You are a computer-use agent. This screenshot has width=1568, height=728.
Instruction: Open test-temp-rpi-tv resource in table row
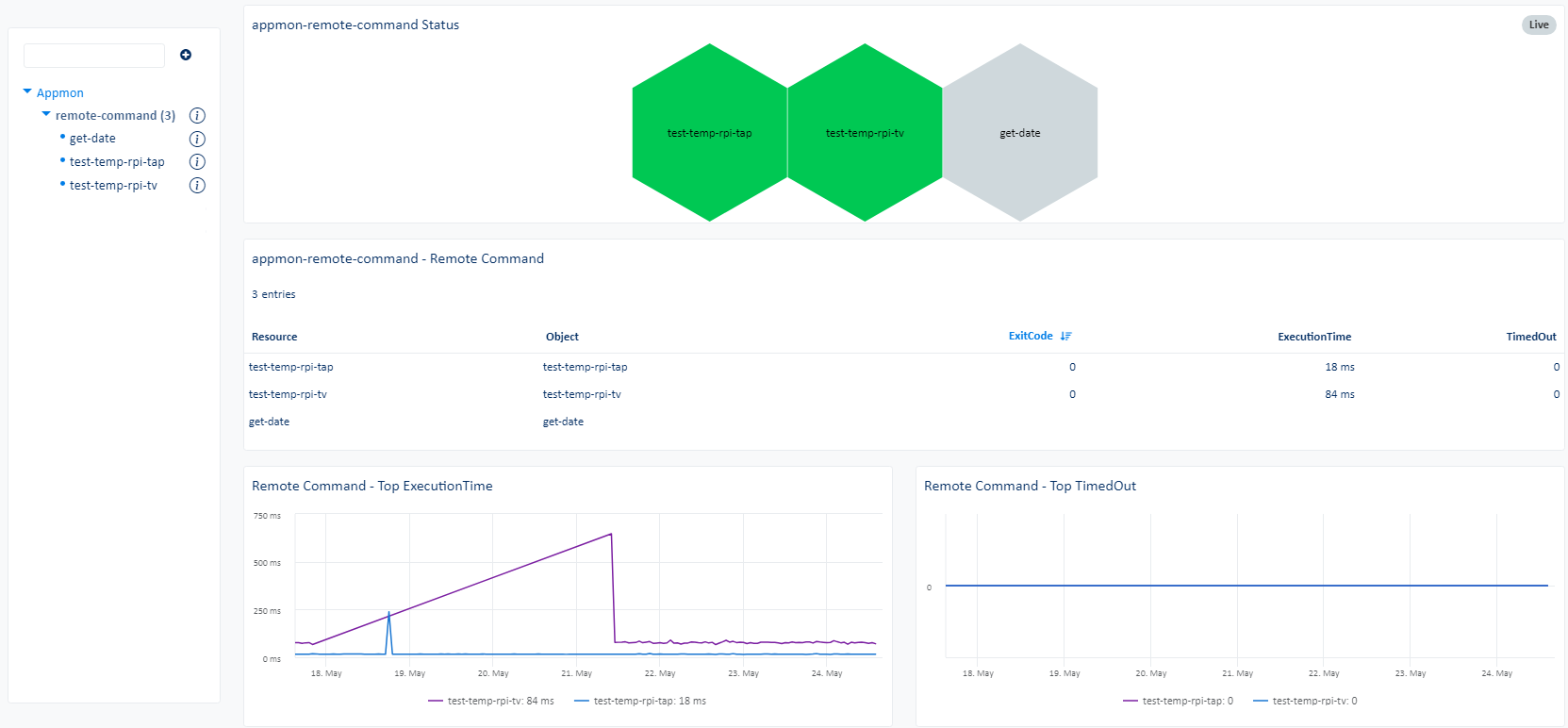pyautogui.click(x=288, y=394)
